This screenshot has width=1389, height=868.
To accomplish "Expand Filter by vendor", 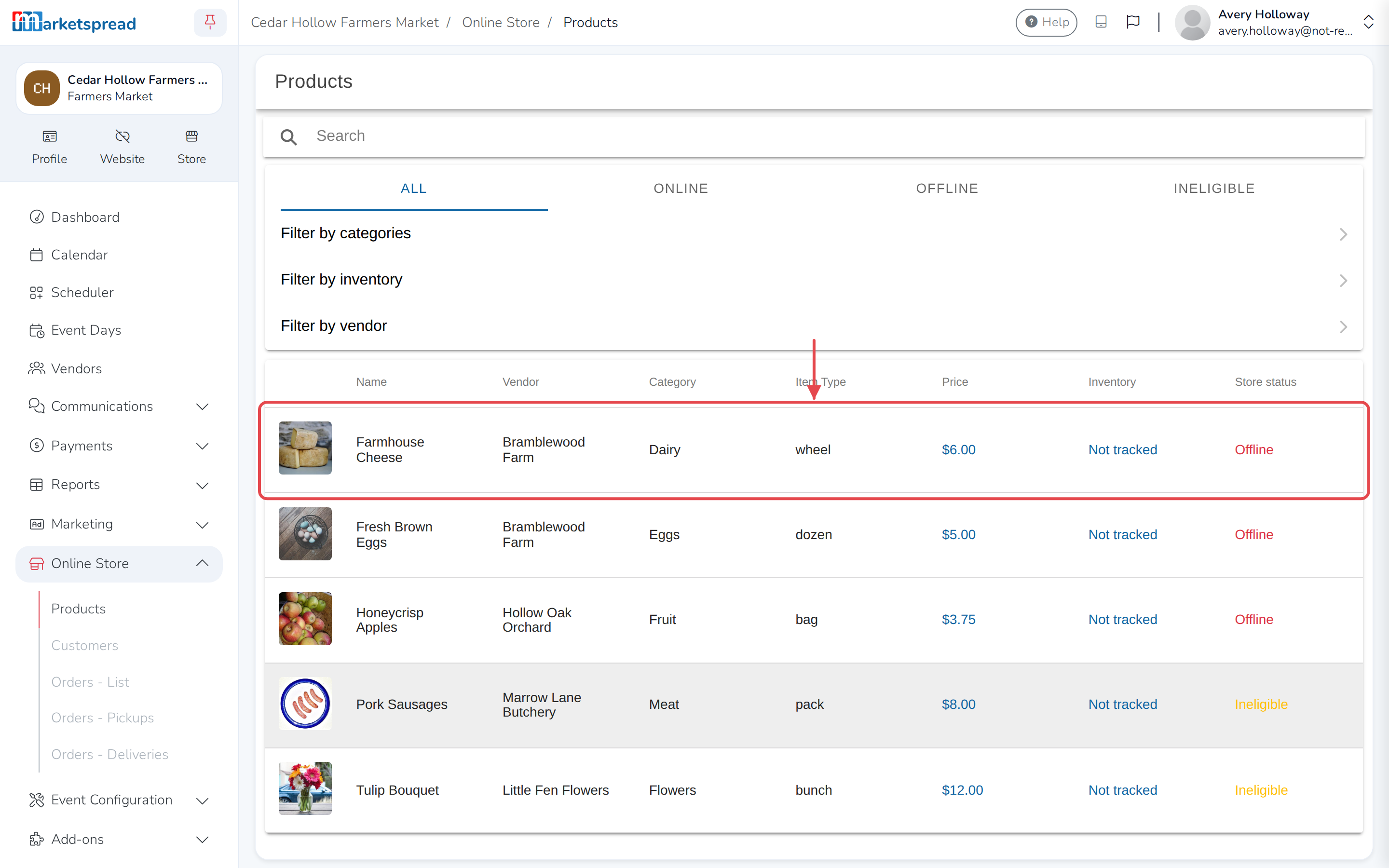I will pyautogui.click(x=813, y=326).
